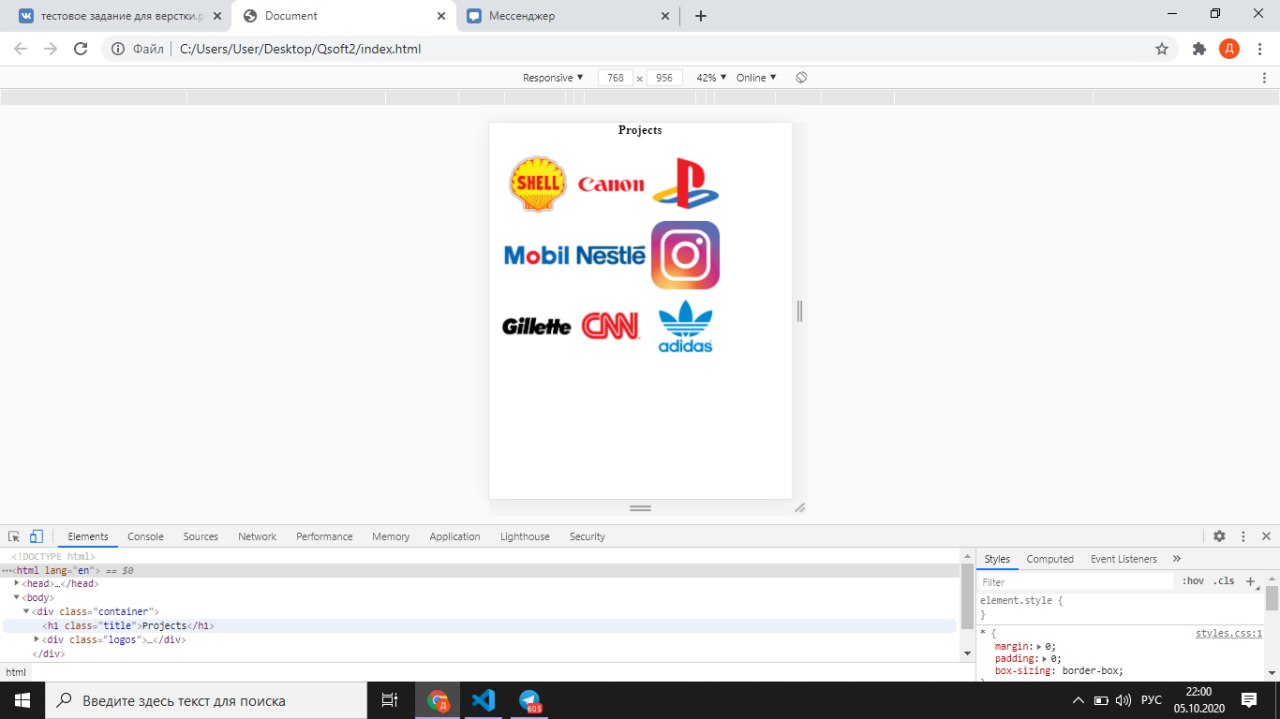This screenshot has width=1280, height=719.
Task: Click the Shell logo image
Action: (x=538, y=184)
